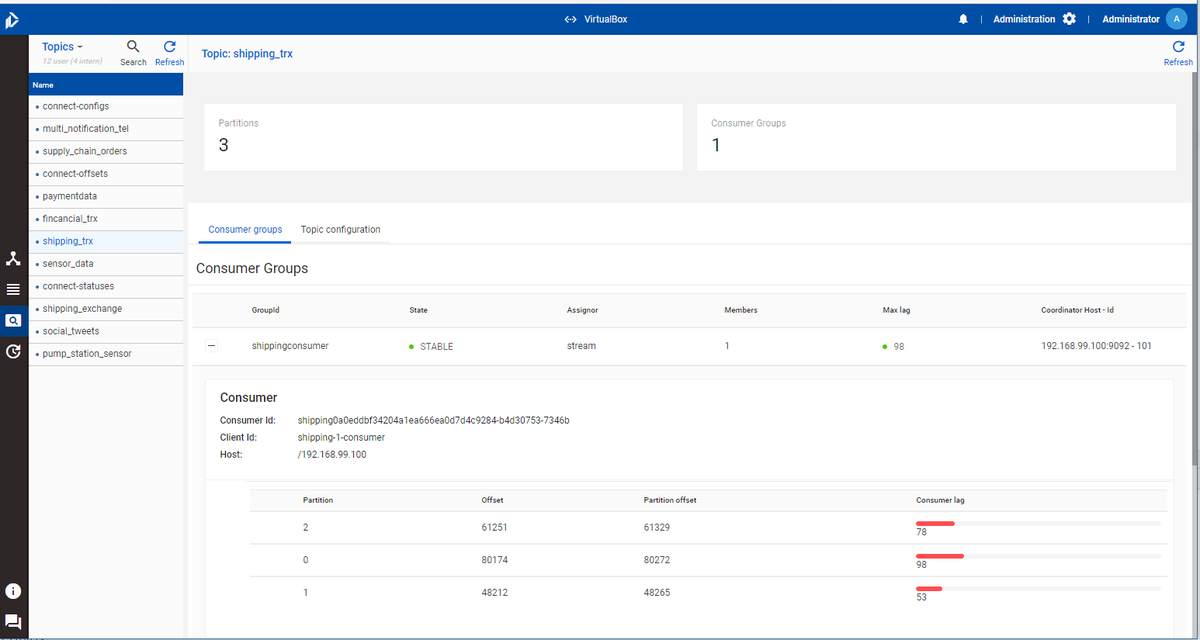The image size is (1200, 640).
Task: Select the supply_chain_orders topic
Action: click(106, 151)
